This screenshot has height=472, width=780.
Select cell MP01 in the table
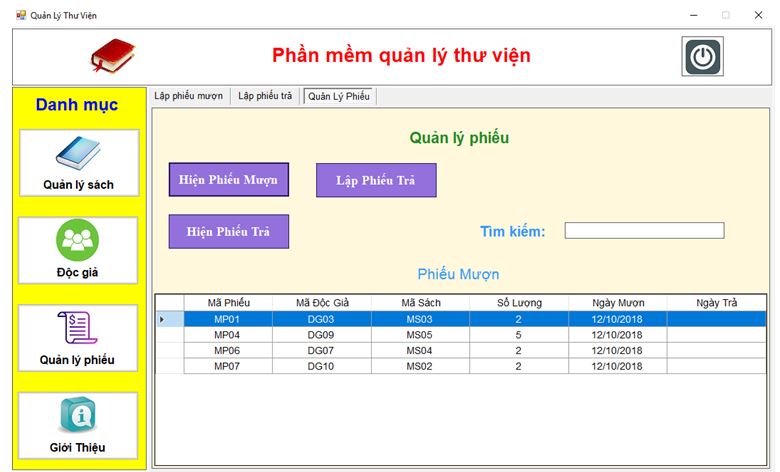[x=228, y=319]
